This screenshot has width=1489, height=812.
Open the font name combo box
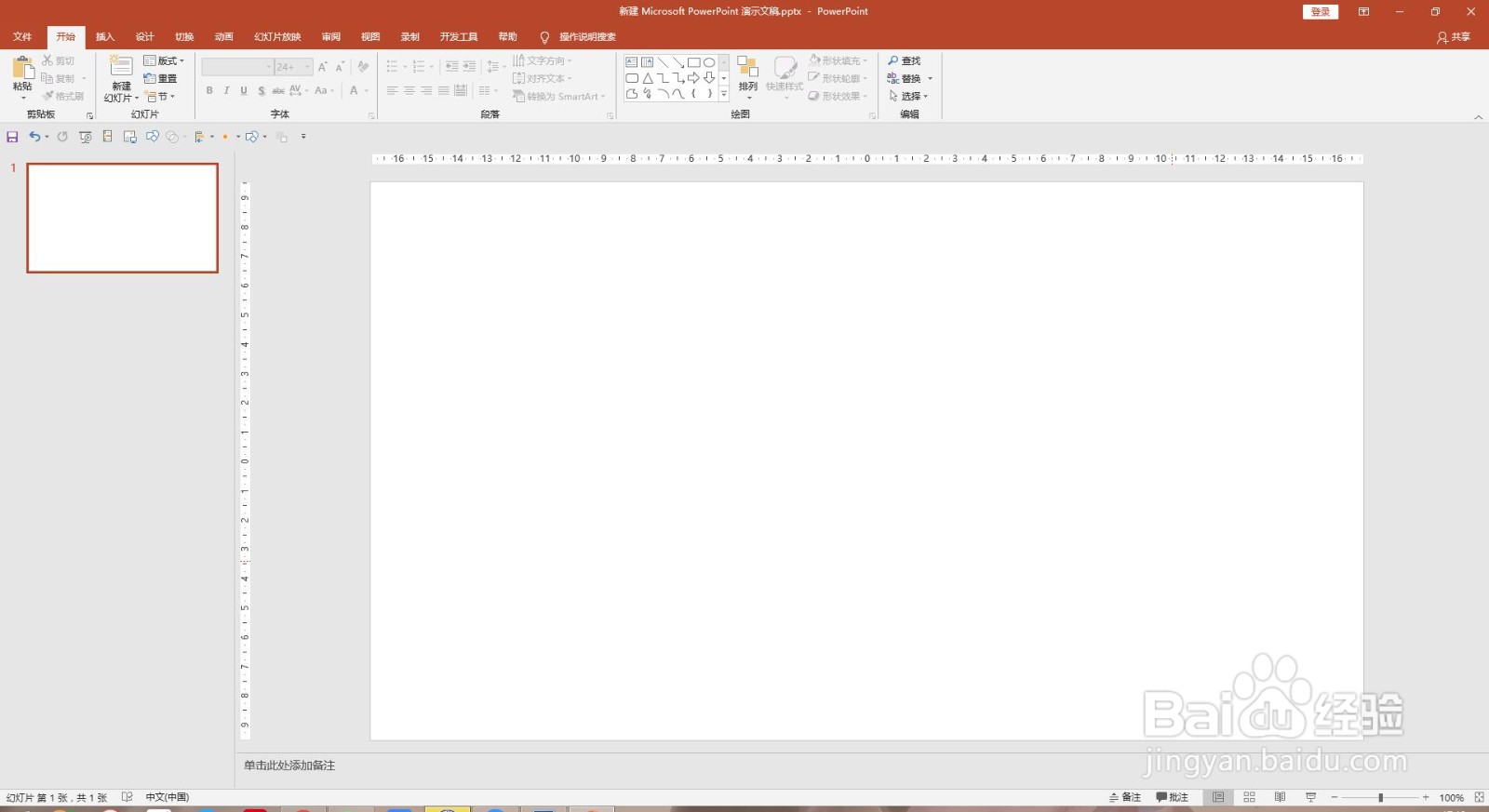(237, 67)
